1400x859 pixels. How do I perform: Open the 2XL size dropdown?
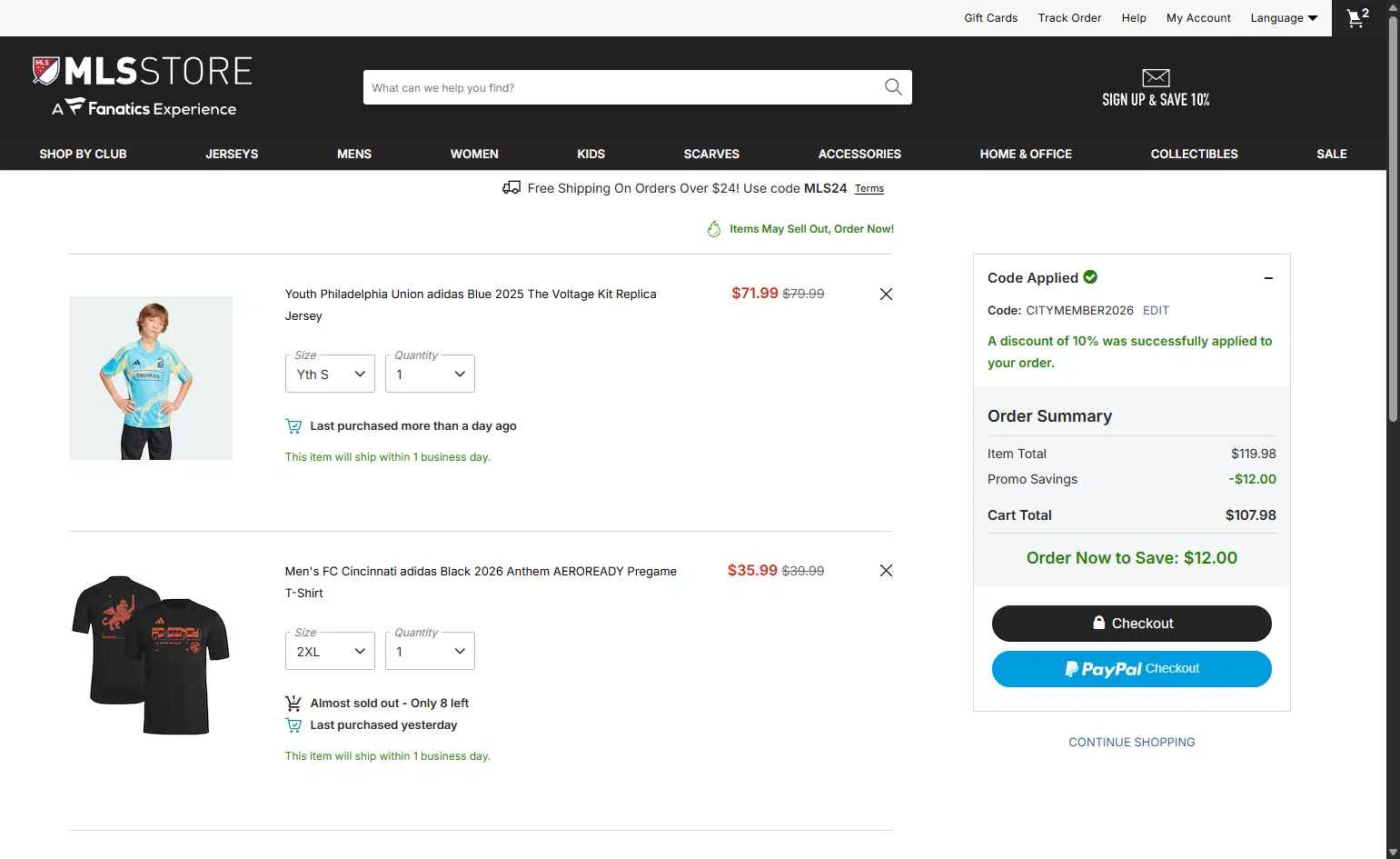pyautogui.click(x=330, y=651)
